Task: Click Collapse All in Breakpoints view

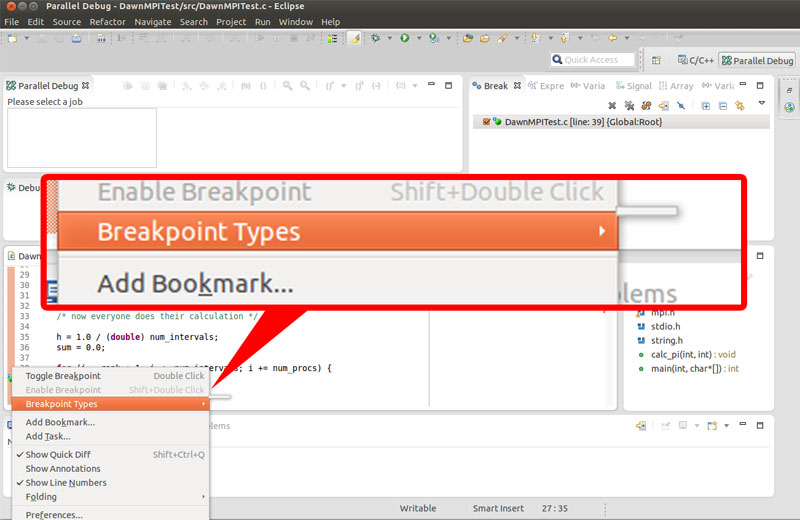Action: pyautogui.click(x=723, y=105)
